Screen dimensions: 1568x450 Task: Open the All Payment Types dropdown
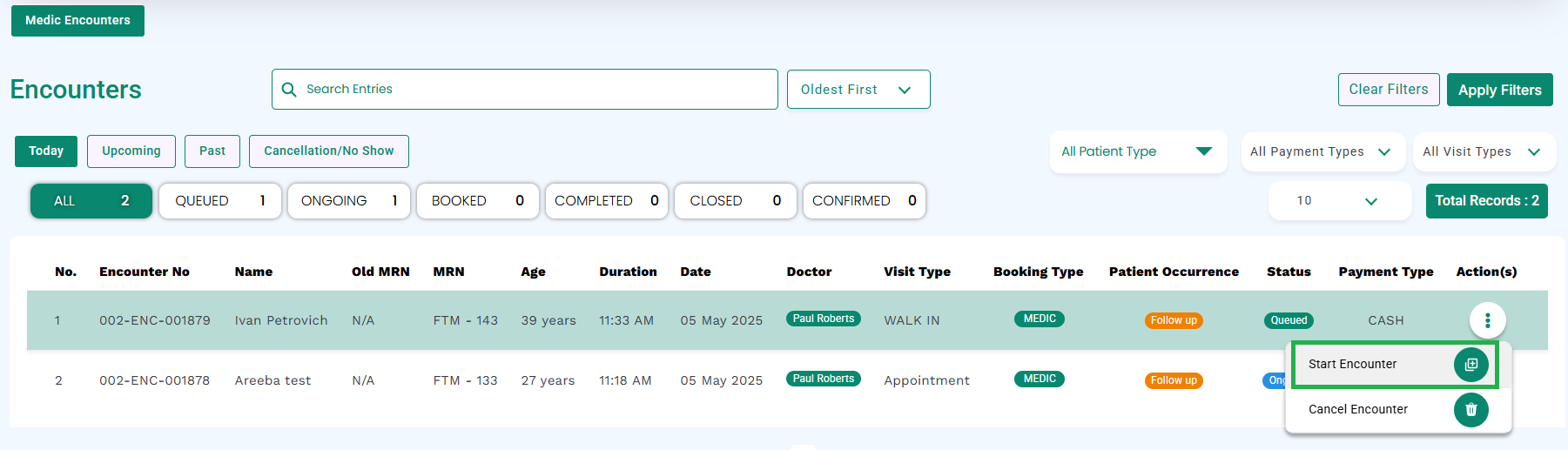coord(1322,151)
